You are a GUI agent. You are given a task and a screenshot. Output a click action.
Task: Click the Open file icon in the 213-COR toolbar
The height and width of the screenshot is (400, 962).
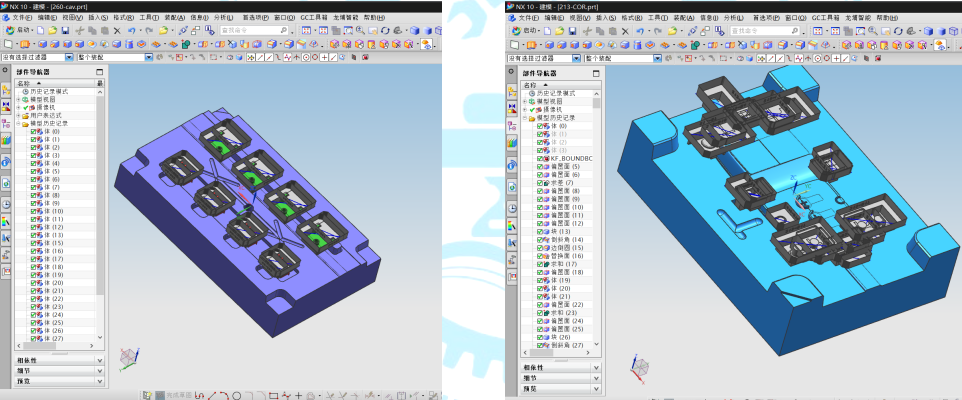(560, 31)
